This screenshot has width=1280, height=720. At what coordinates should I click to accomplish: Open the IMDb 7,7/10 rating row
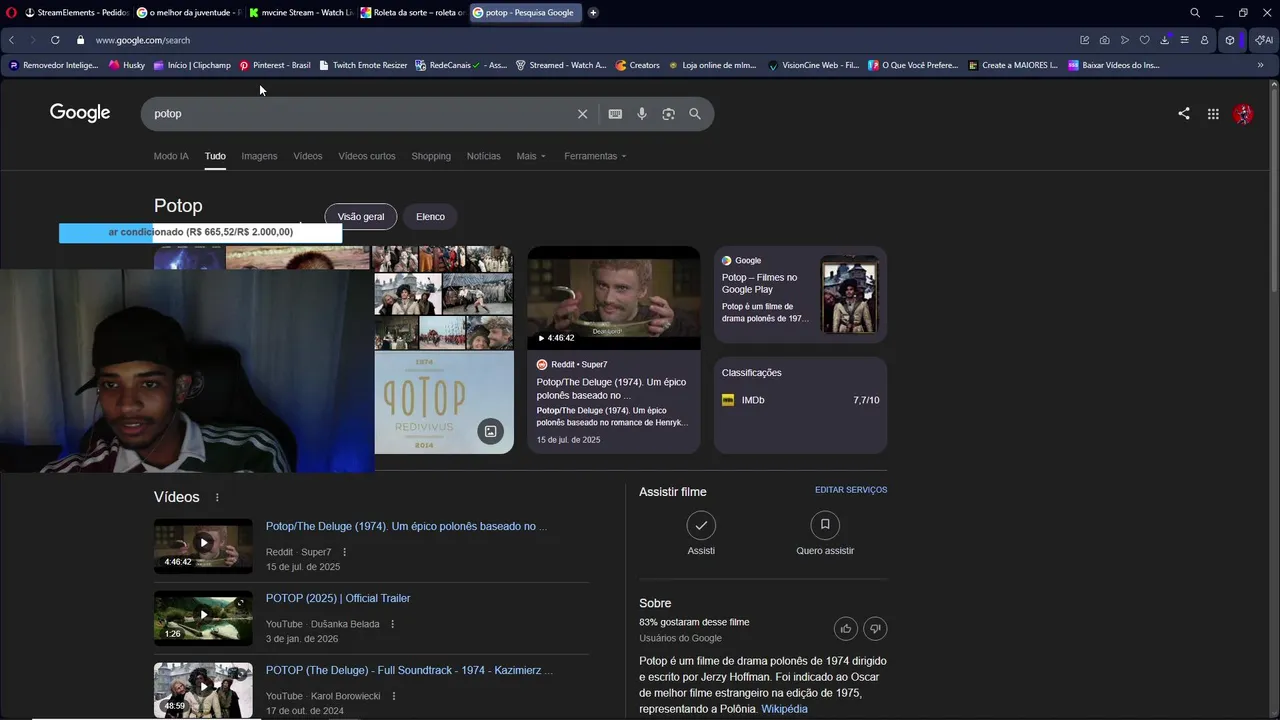click(800, 400)
